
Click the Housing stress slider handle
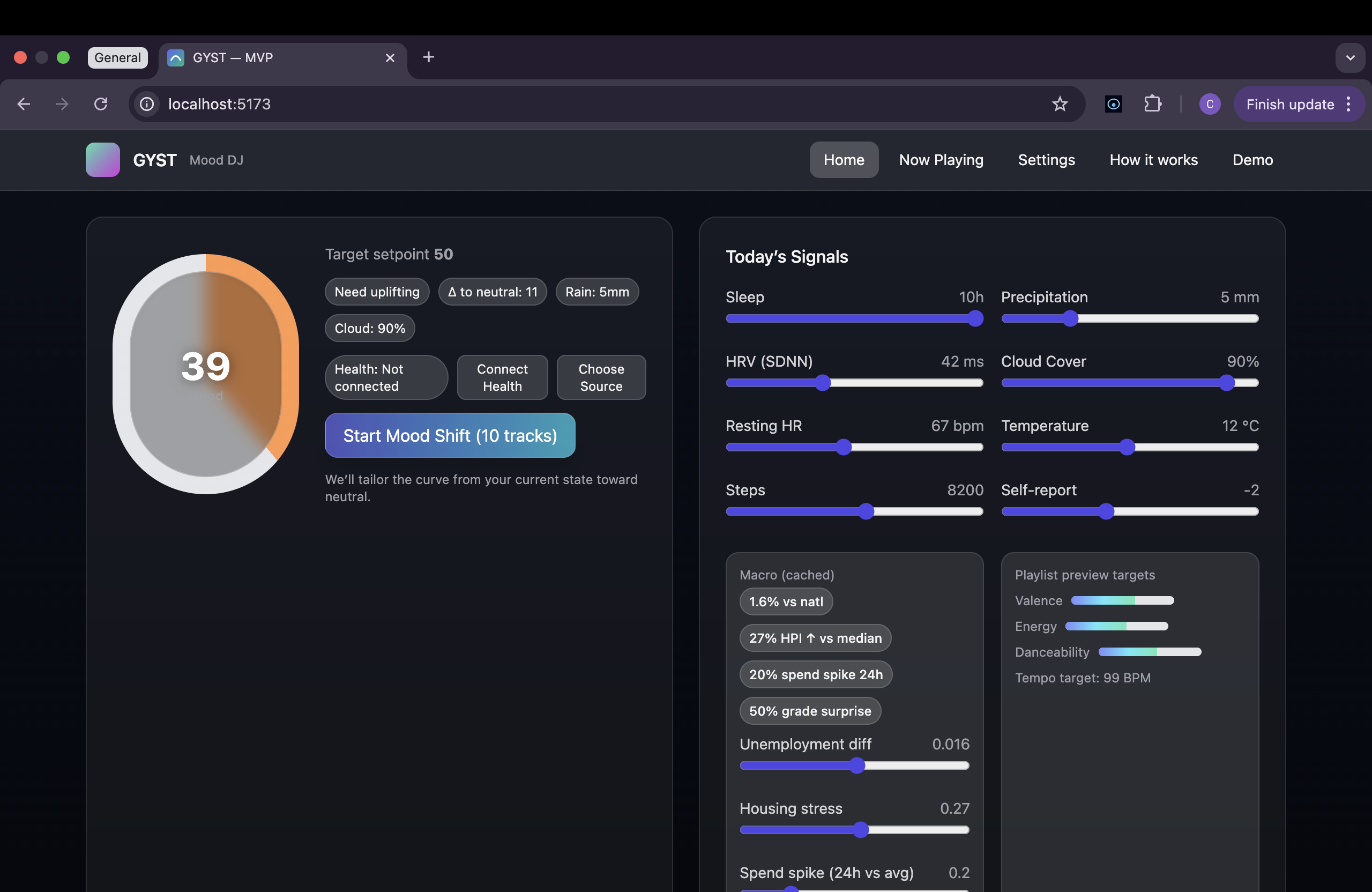[860, 830]
